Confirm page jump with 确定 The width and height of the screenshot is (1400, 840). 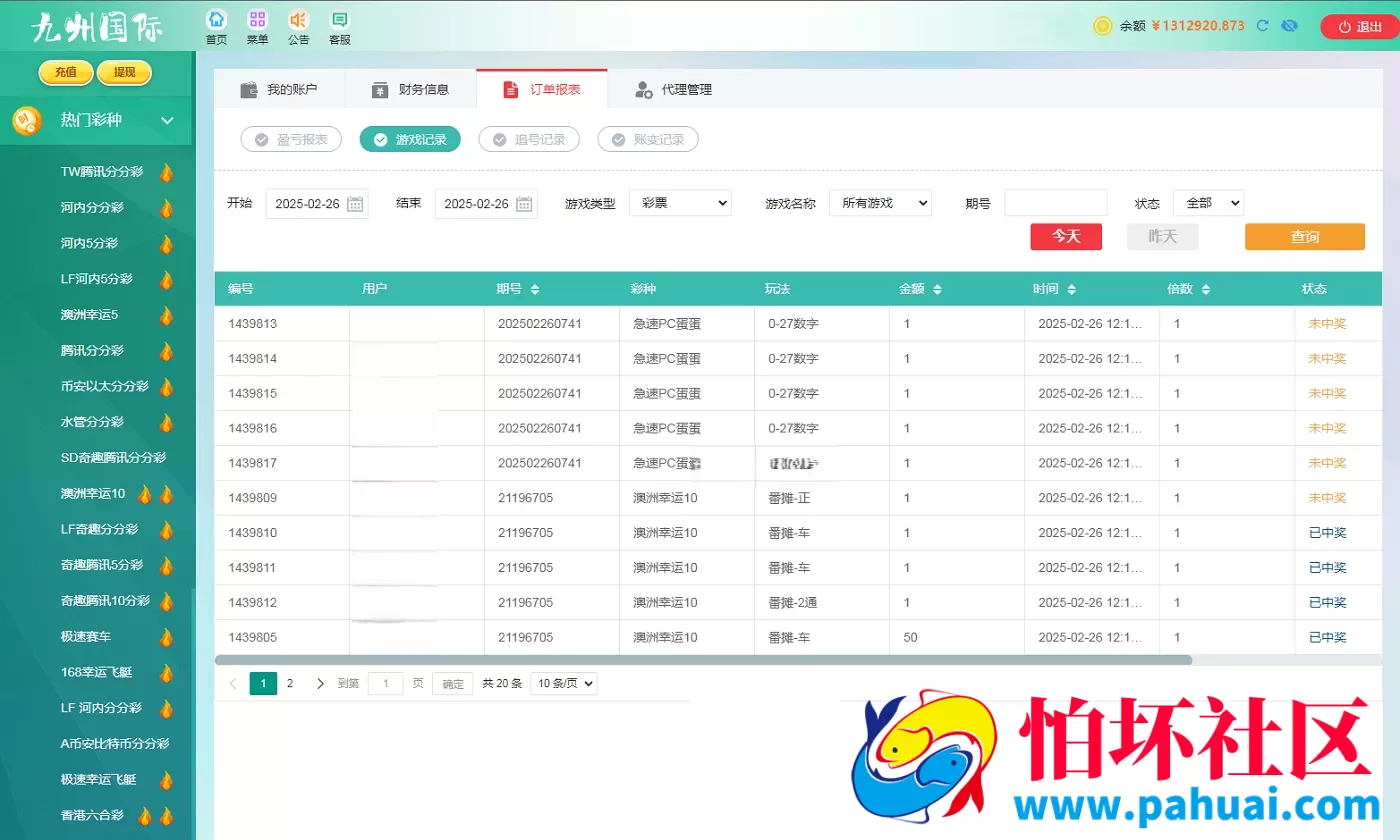point(453,684)
